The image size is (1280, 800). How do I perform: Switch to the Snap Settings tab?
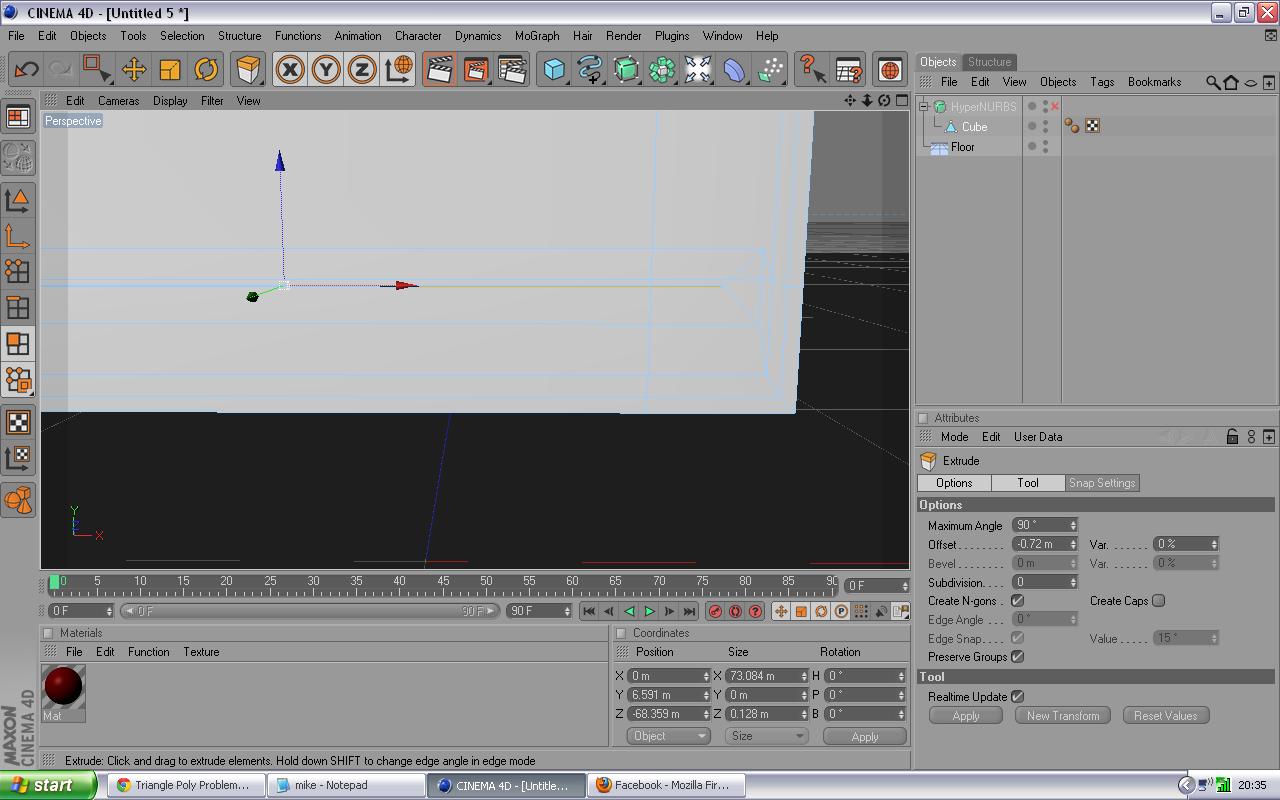1102,483
